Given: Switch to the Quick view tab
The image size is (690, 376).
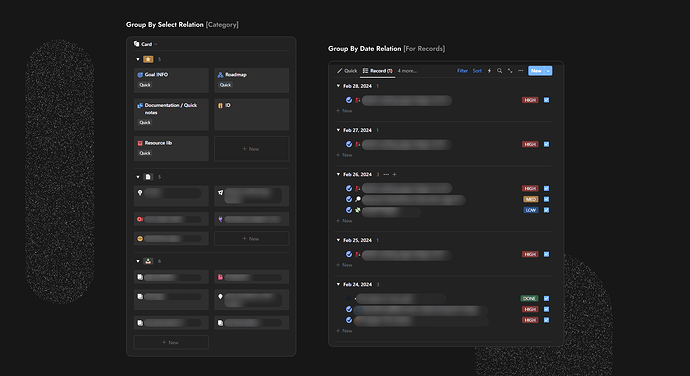Looking at the screenshot, I should tap(347, 71).
